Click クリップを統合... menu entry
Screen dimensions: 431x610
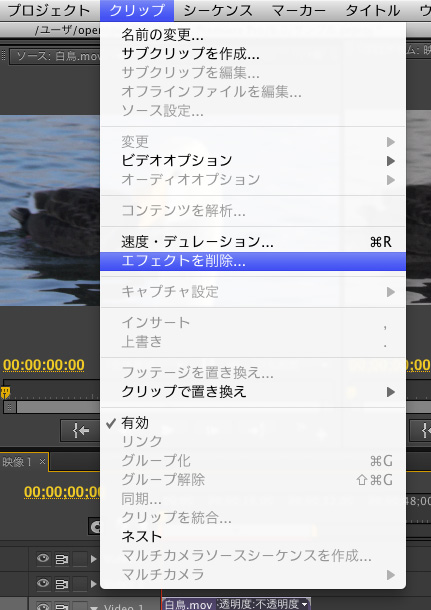point(253,518)
